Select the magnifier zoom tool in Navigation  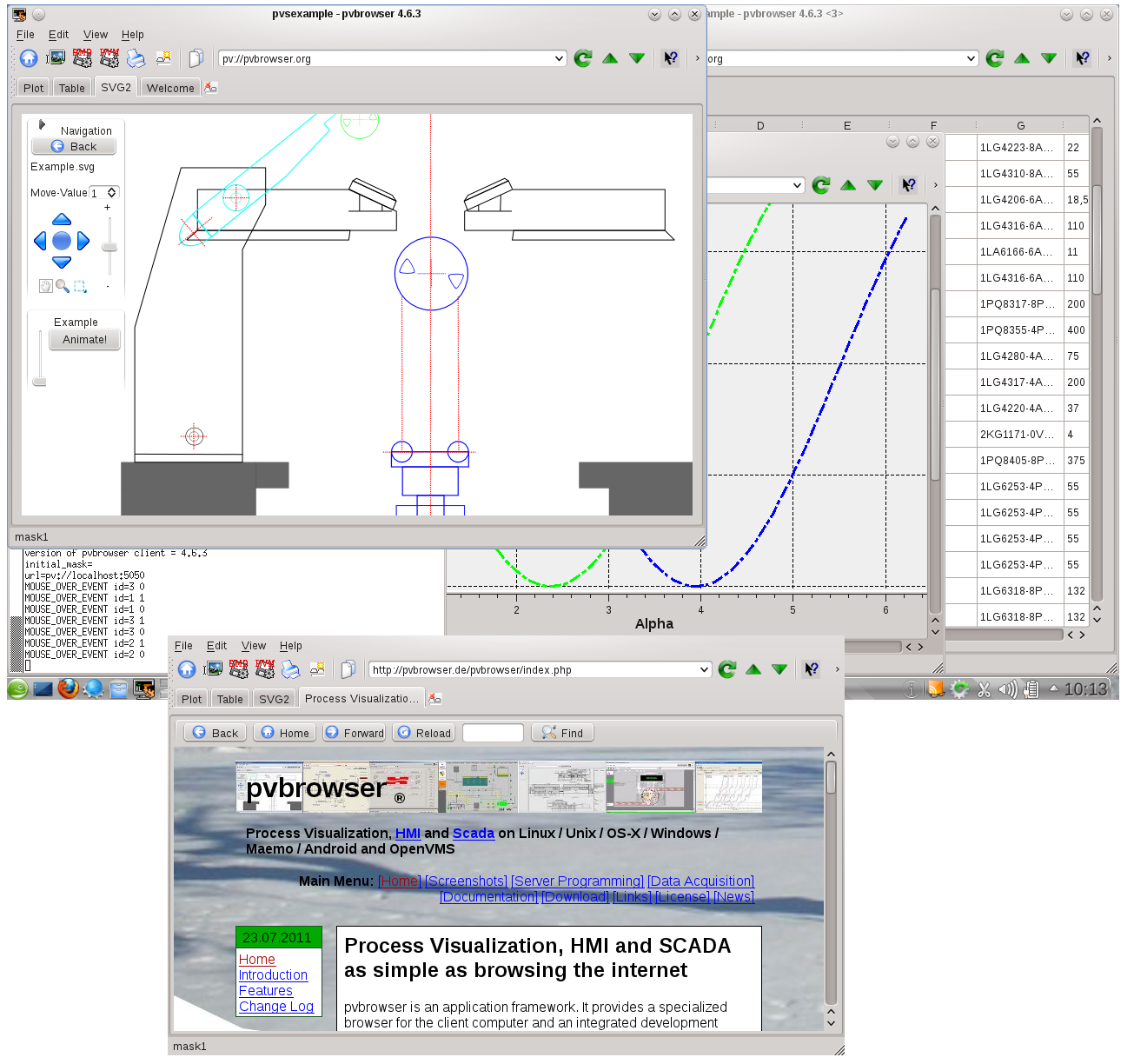tap(63, 285)
